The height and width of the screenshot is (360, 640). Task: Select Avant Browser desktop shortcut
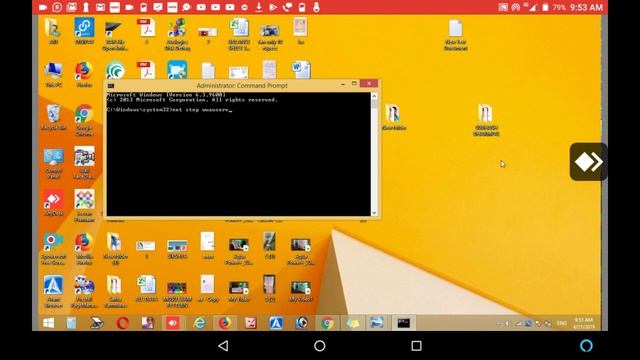pyautogui.click(x=53, y=291)
